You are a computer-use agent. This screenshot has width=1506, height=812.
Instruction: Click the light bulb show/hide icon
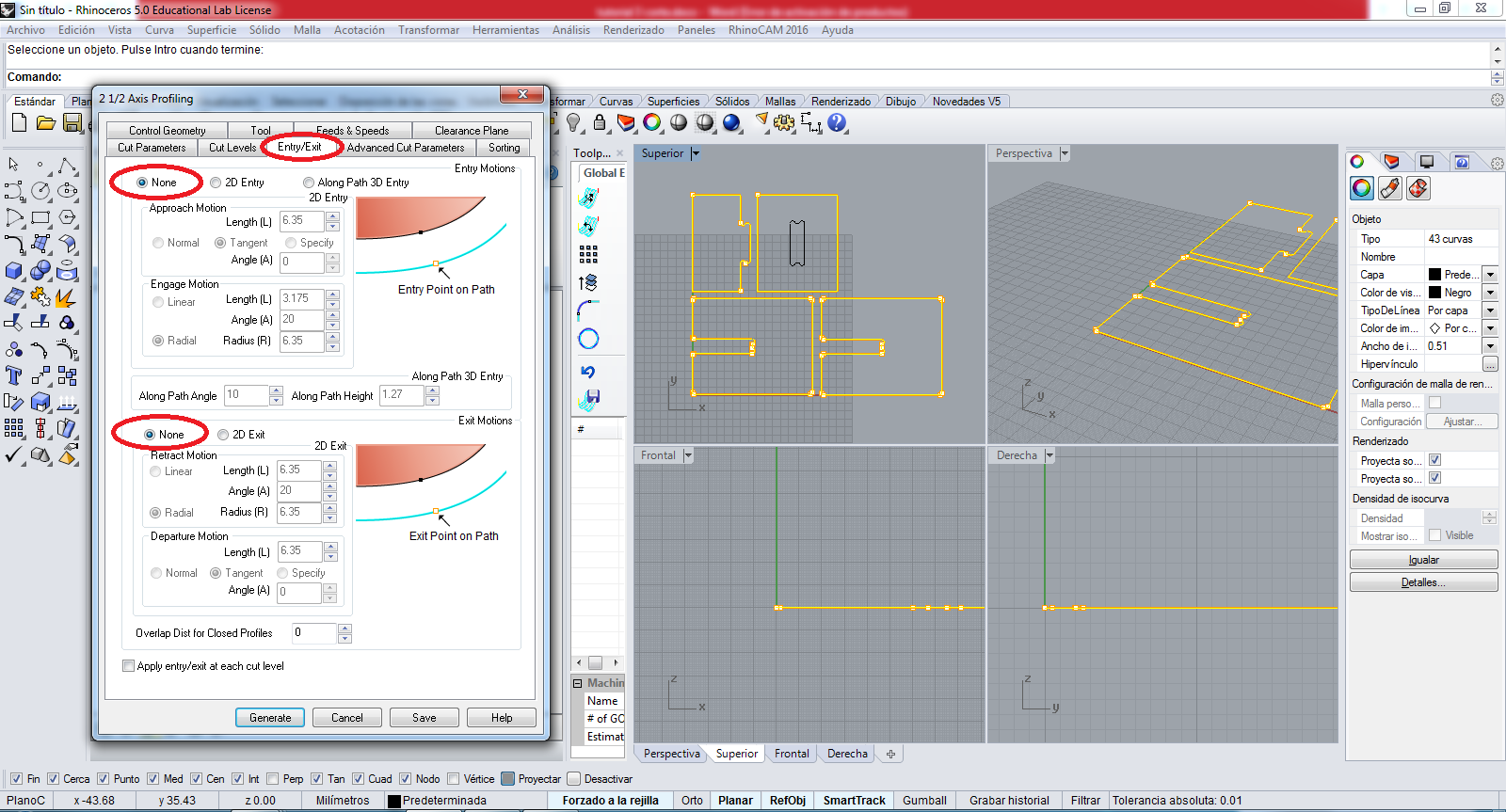[x=573, y=122]
